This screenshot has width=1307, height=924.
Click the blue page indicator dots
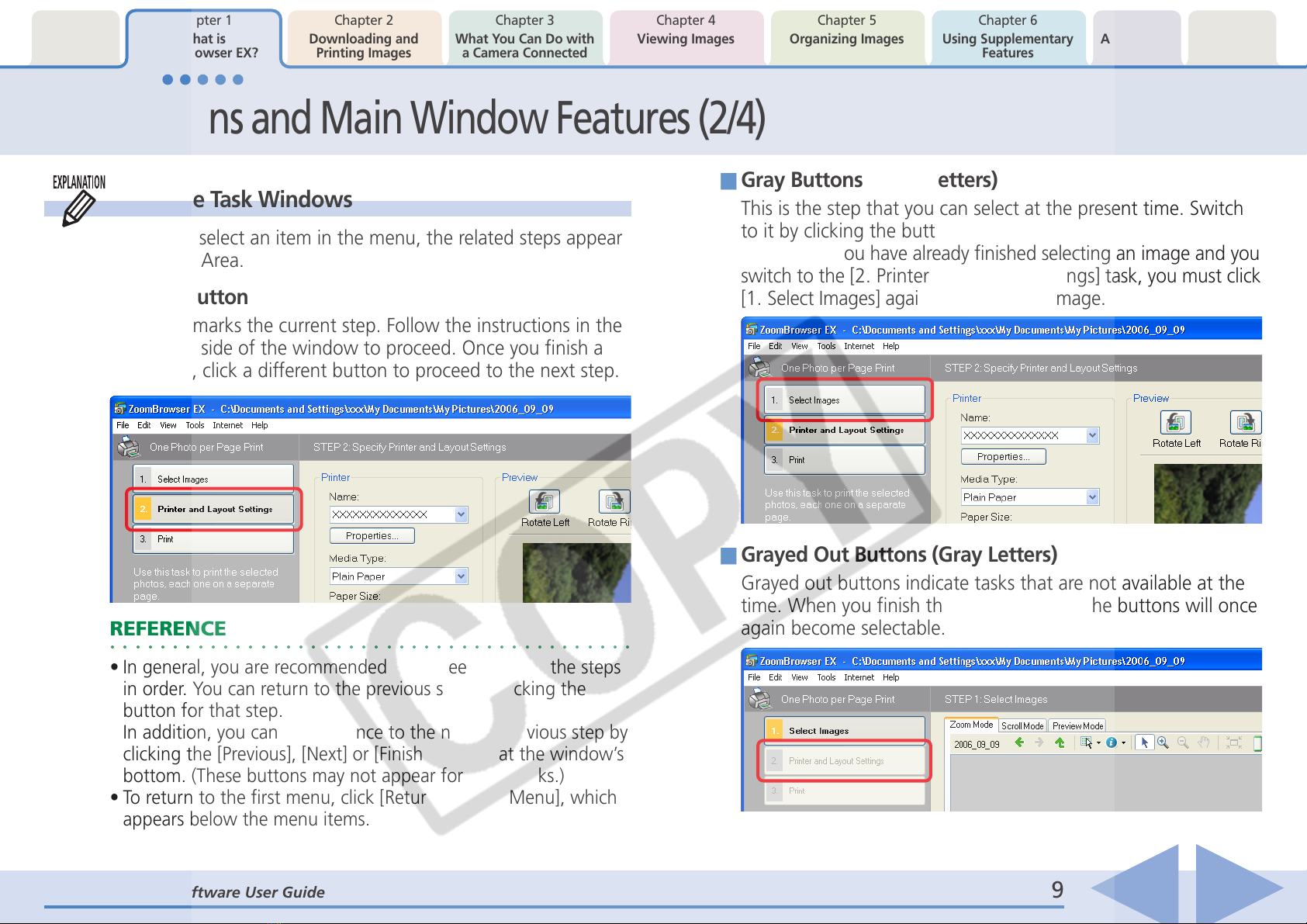[202, 79]
